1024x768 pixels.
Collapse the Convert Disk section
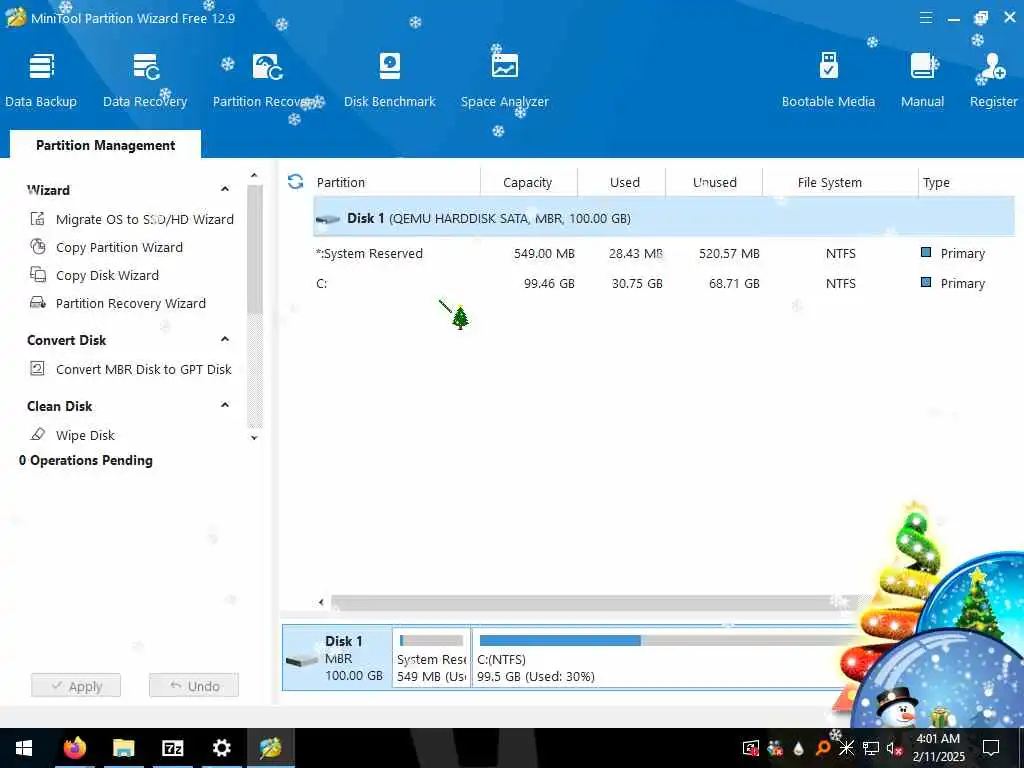tap(225, 340)
